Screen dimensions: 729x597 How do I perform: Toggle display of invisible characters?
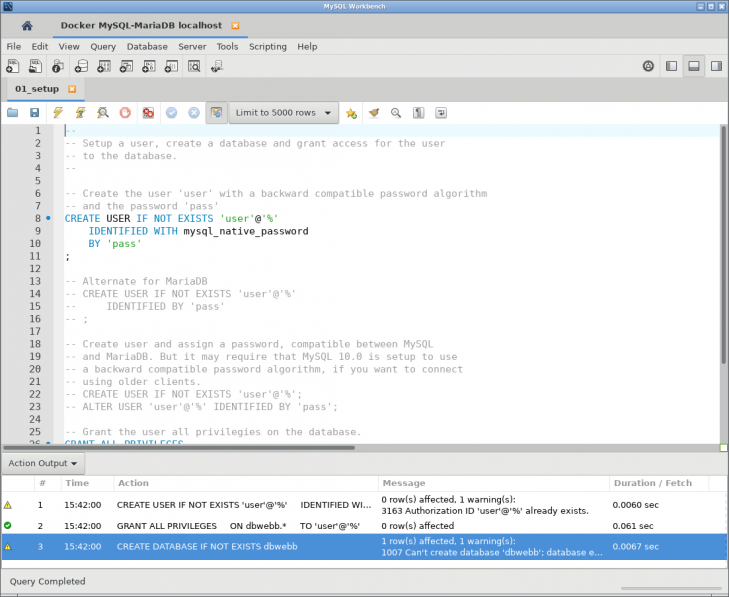(418, 113)
